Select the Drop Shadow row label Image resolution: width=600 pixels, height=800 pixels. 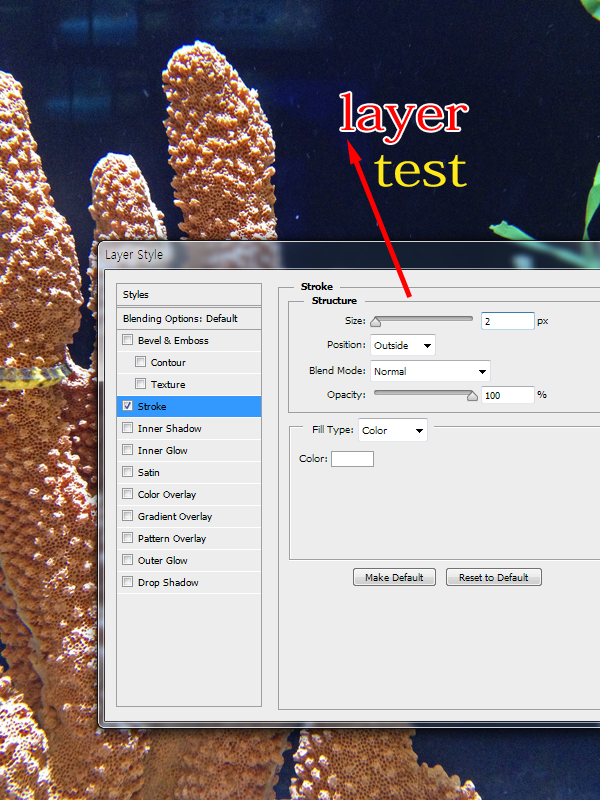(x=168, y=583)
